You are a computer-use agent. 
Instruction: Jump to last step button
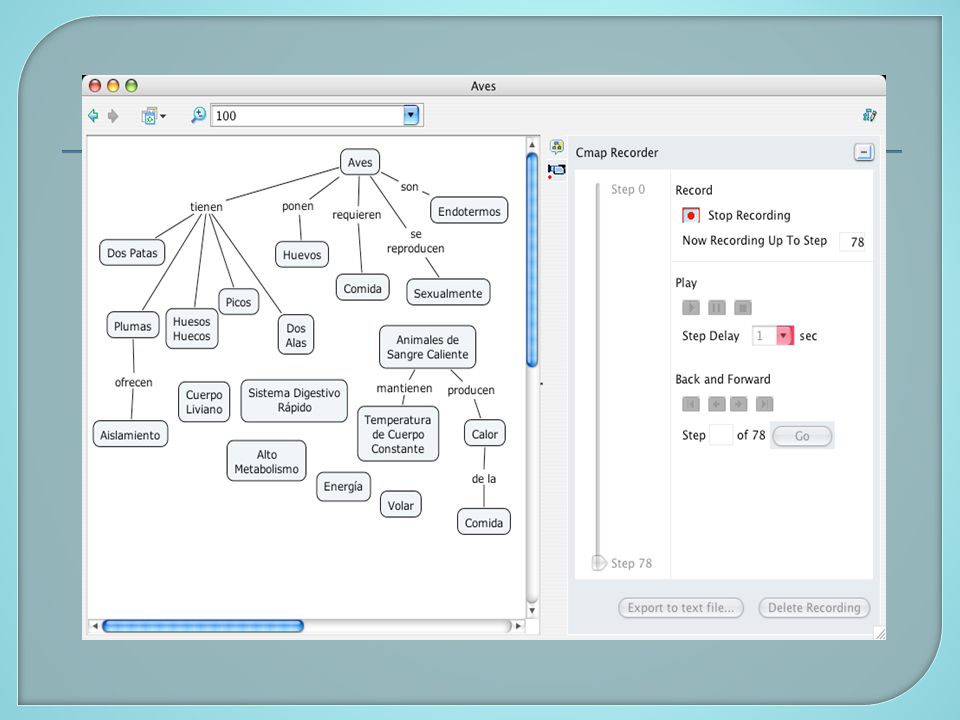tap(764, 404)
